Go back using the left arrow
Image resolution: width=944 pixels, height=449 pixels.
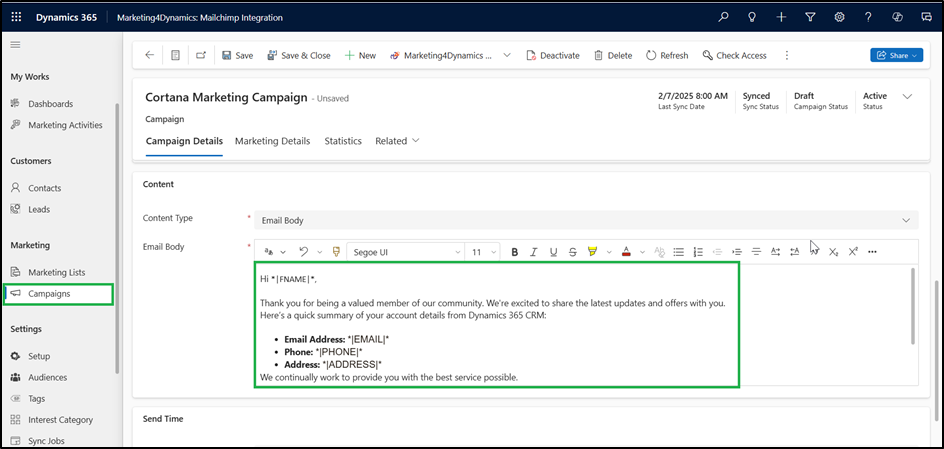[x=149, y=55]
